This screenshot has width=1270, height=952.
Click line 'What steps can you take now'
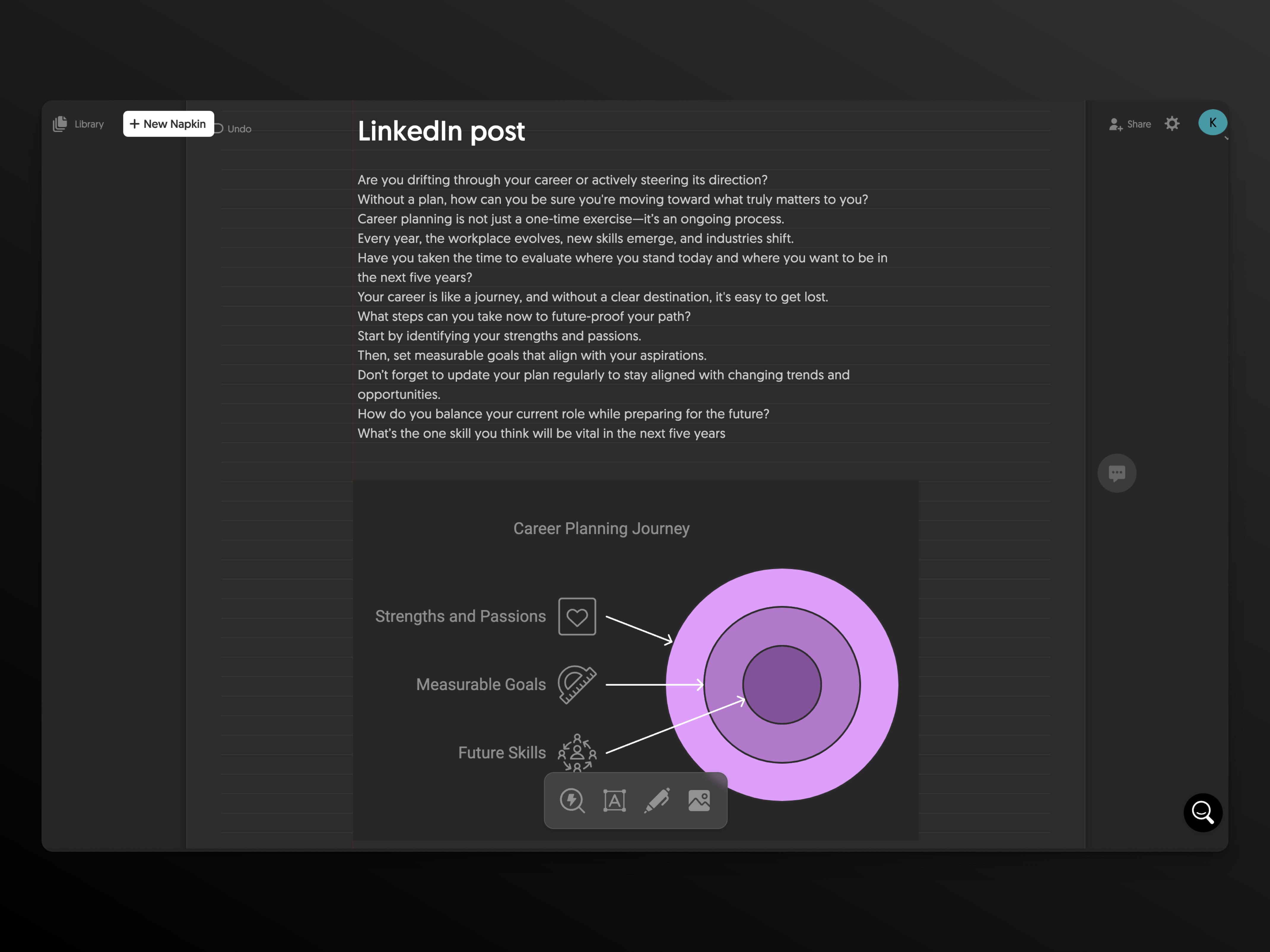(x=524, y=316)
